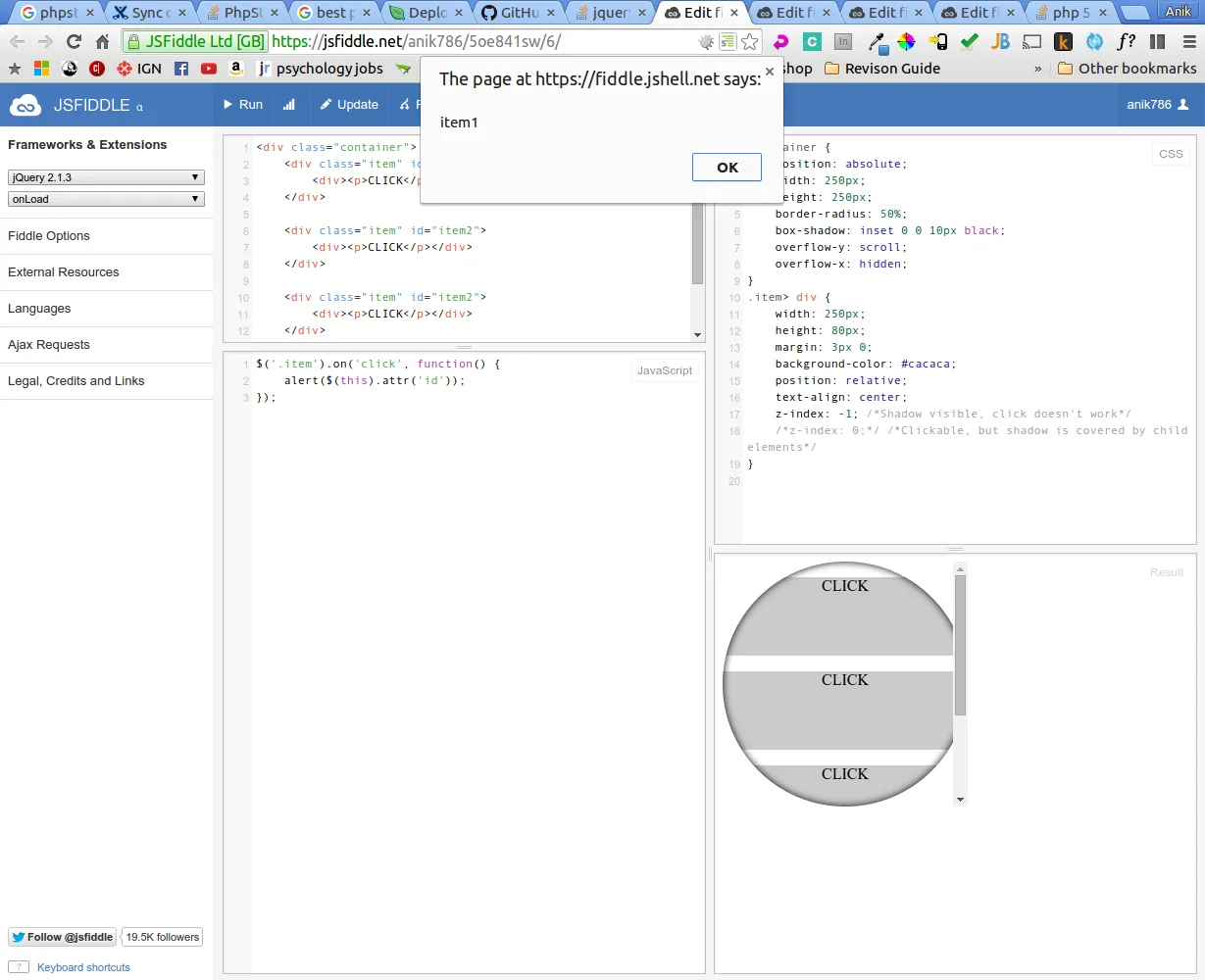Click the bottom CLICK item in result
1205x980 pixels.
pyautogui.click(x=844, y=774)
